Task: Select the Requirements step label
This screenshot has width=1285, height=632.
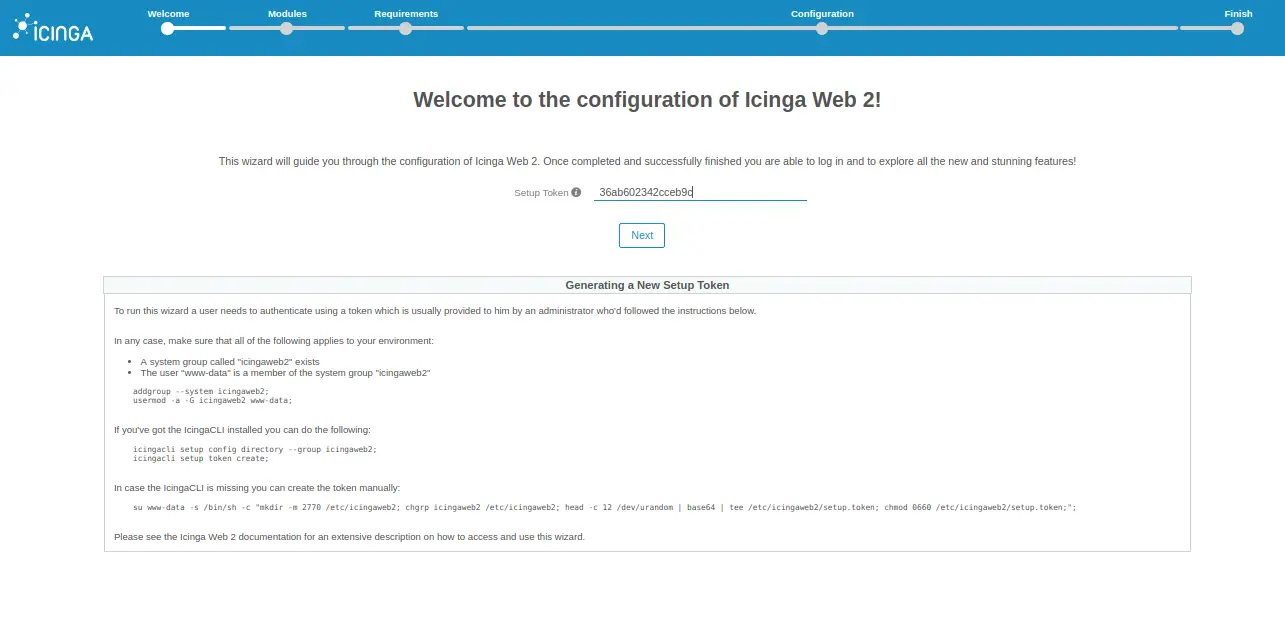Action: (406, 14)
